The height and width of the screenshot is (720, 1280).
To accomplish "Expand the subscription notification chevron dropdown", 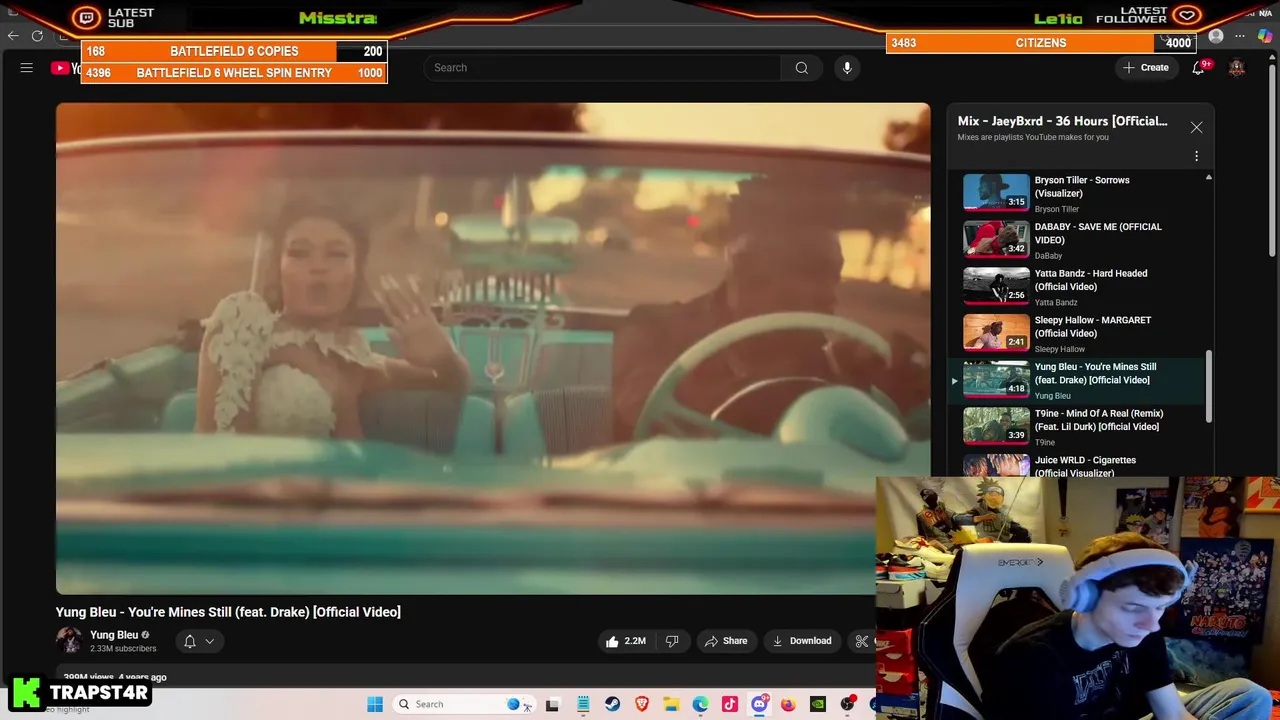I will tap(209, 641).
